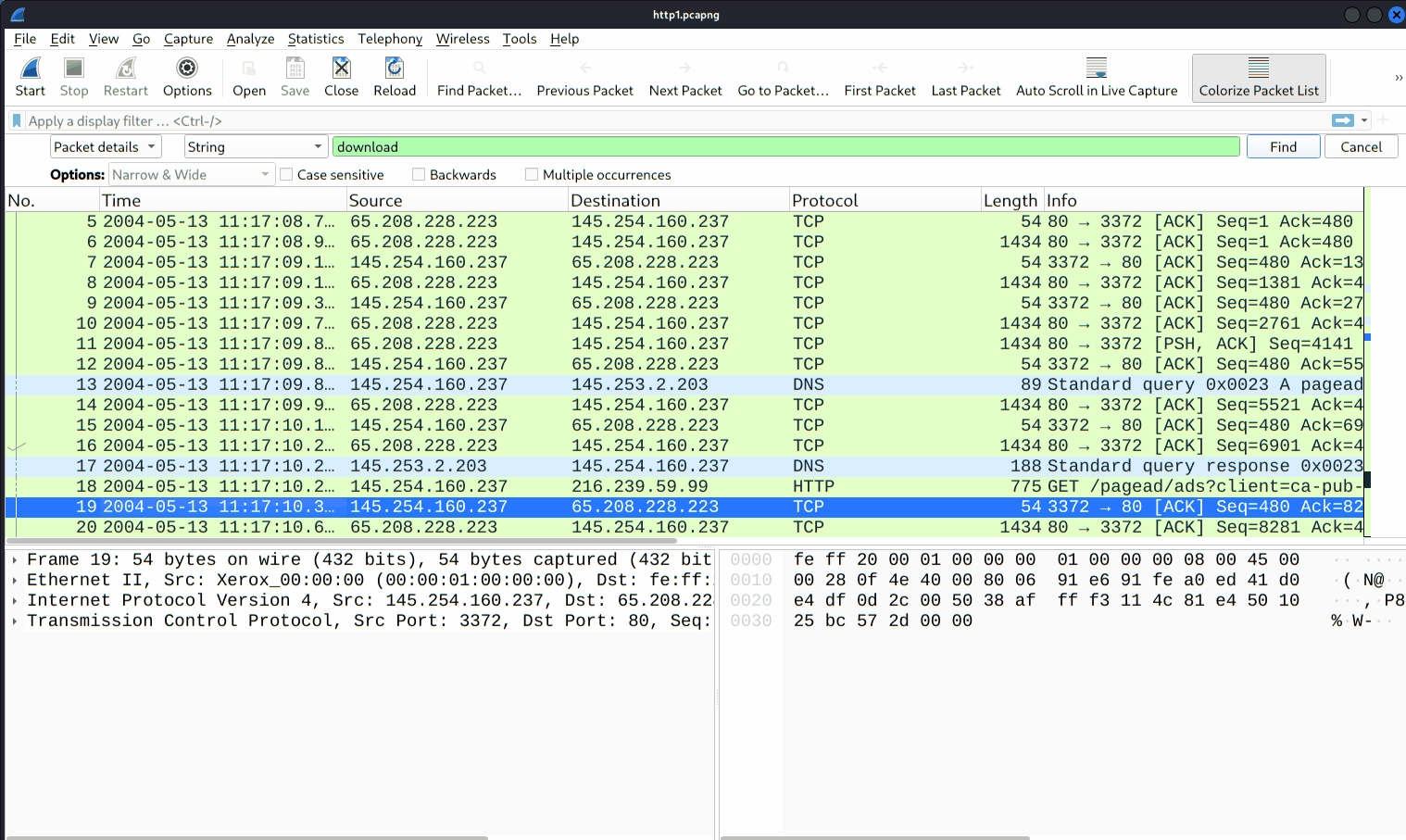The width and height of the screenshot is (1406, 840).
Task: Click the display filter bookmark icon
Action: (17, 120)
